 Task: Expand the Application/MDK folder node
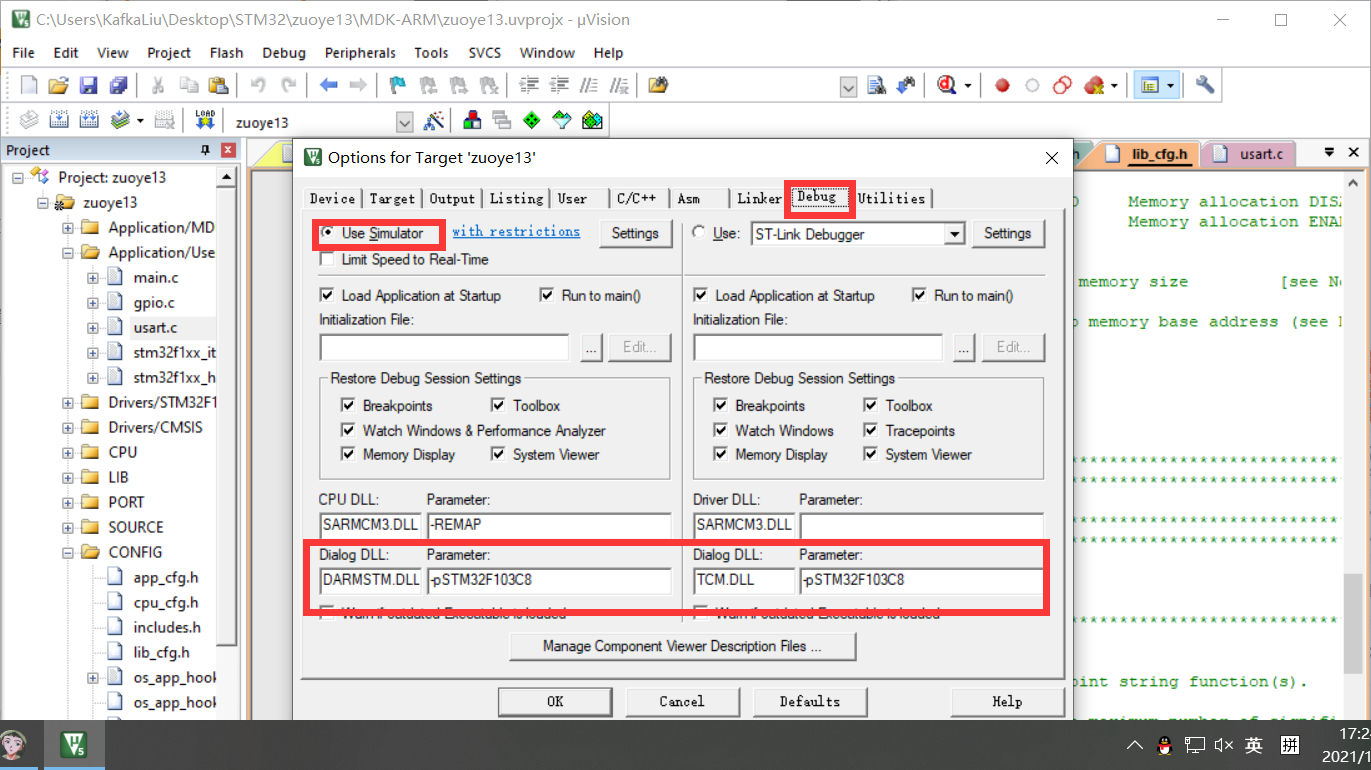coord(68,227)
